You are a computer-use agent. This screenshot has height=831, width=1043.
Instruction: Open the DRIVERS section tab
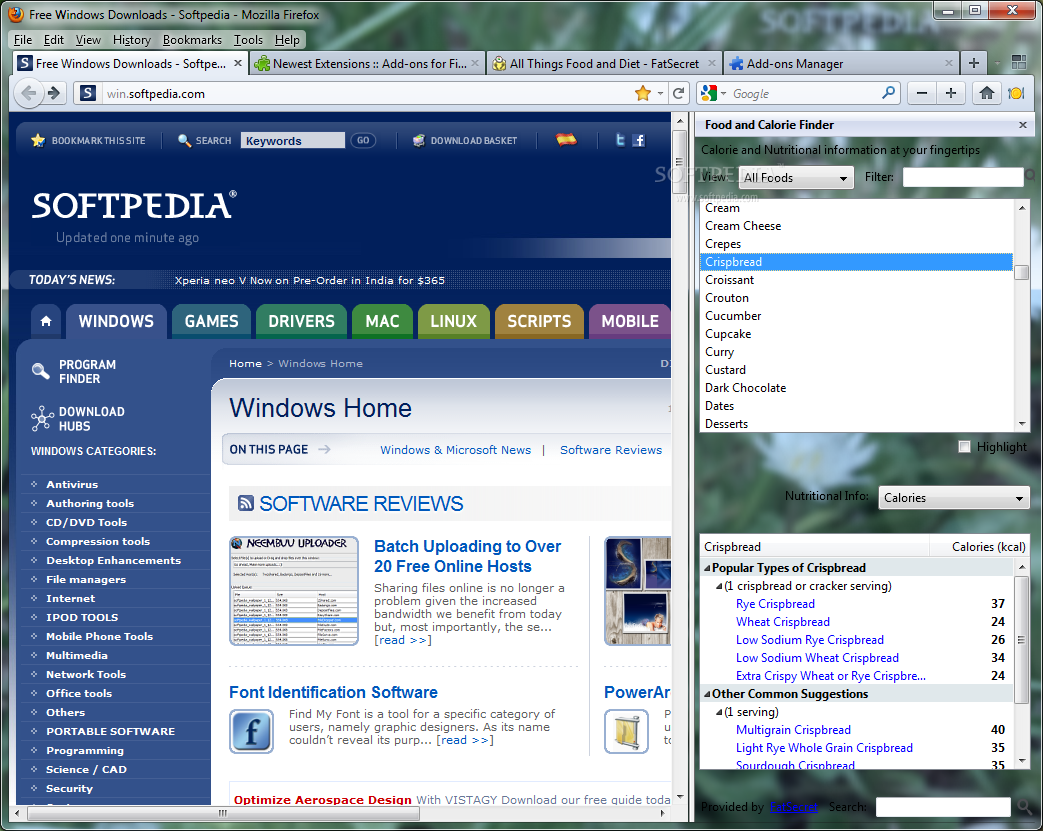click(x=301, y=321)
